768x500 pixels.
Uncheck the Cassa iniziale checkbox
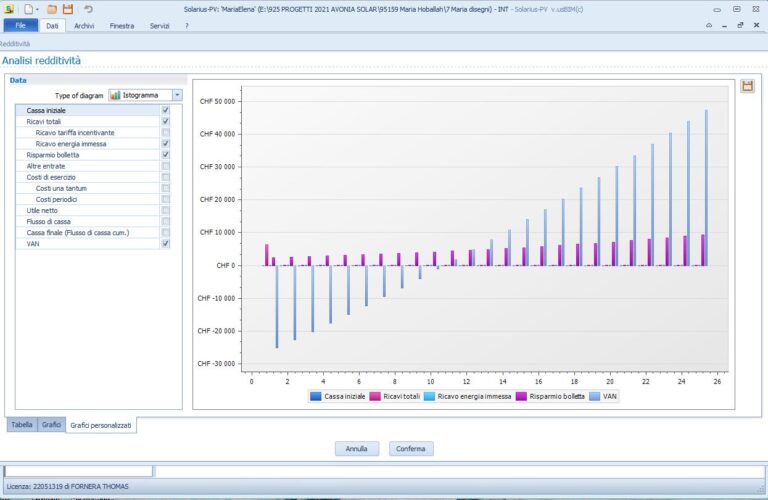[166, 110]
